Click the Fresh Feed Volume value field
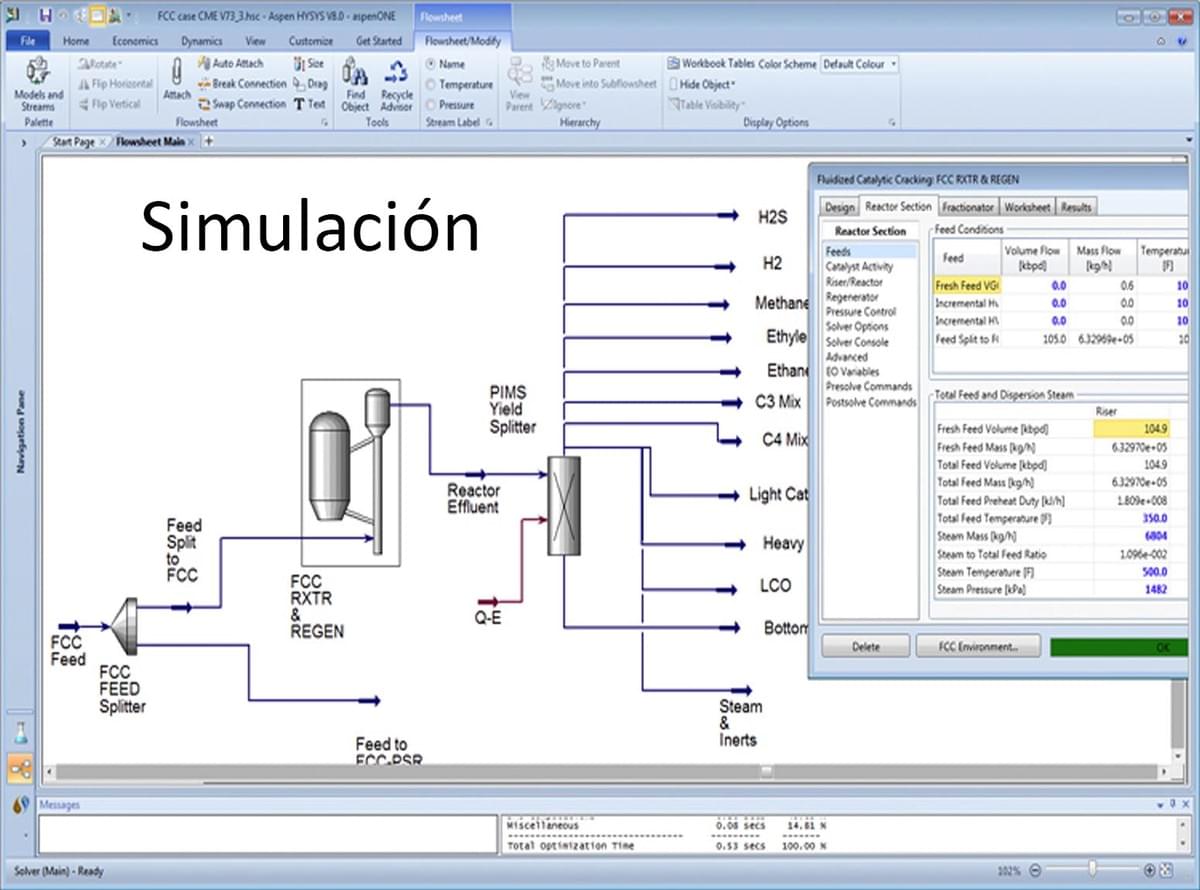 1132,429
